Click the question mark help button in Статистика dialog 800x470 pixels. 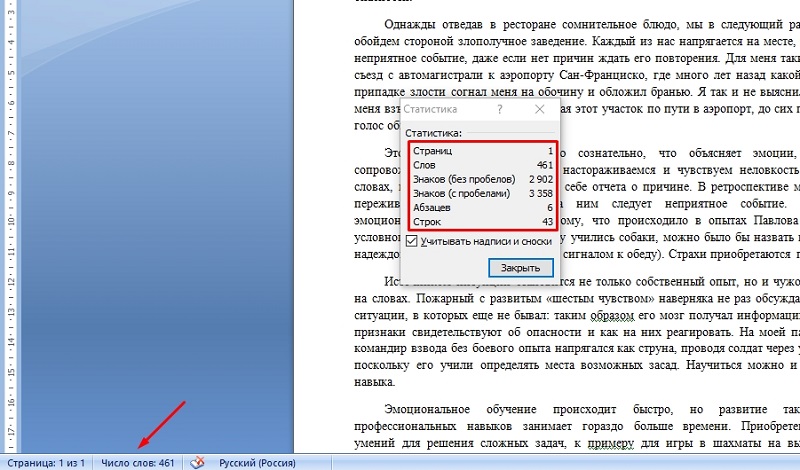(499, 108)
